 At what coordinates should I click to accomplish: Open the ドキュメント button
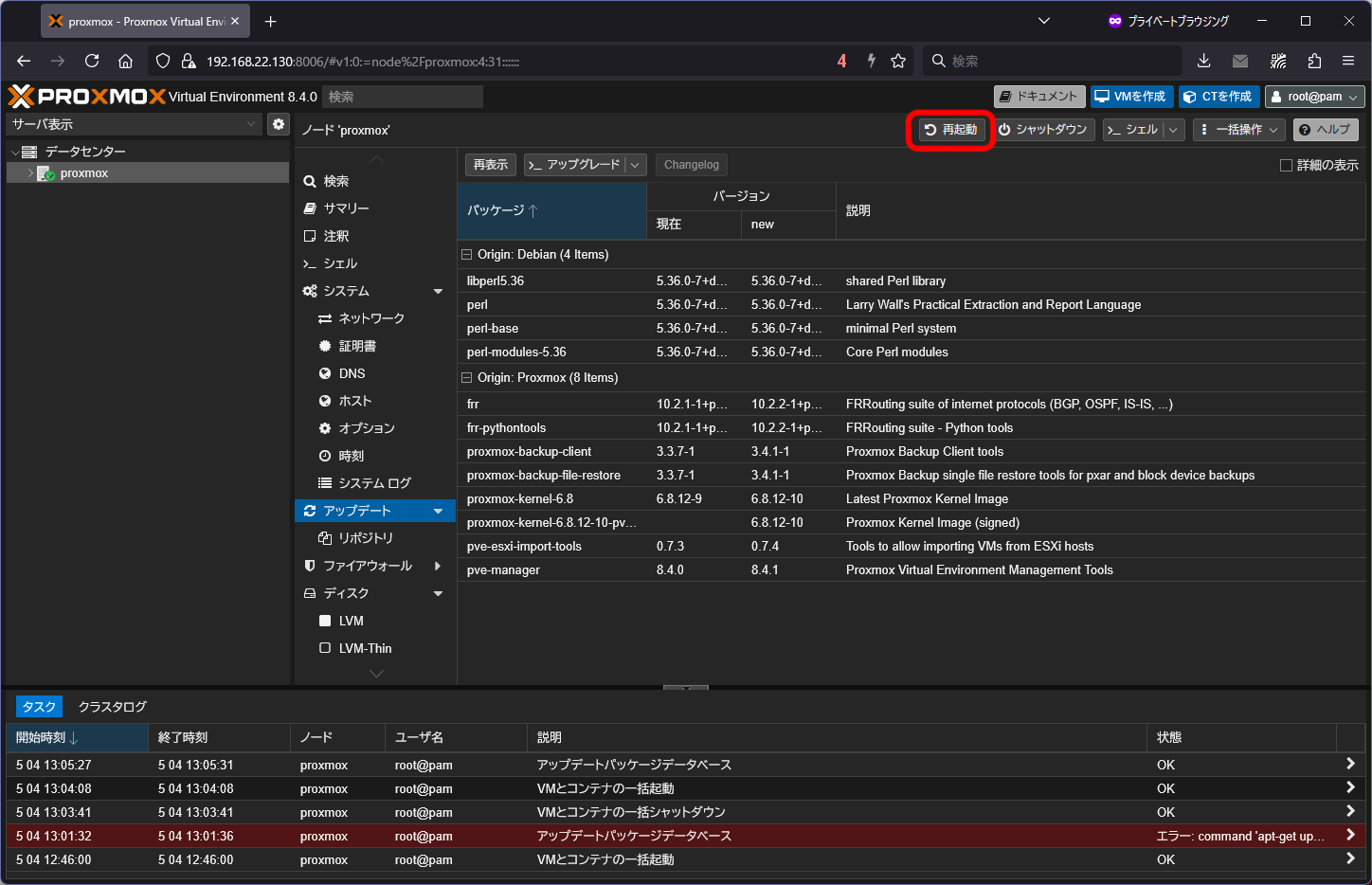[x=1038, y=97]
